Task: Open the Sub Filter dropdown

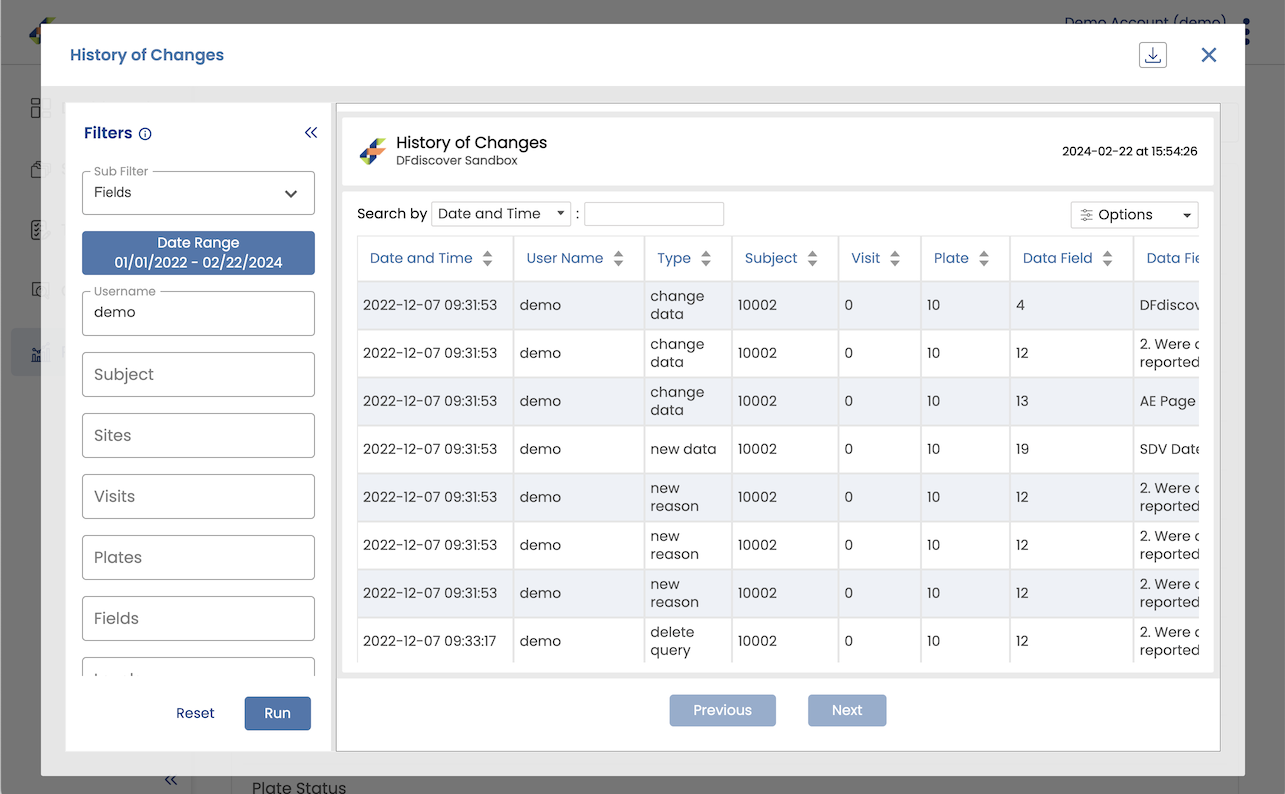Action: point(198,192)
